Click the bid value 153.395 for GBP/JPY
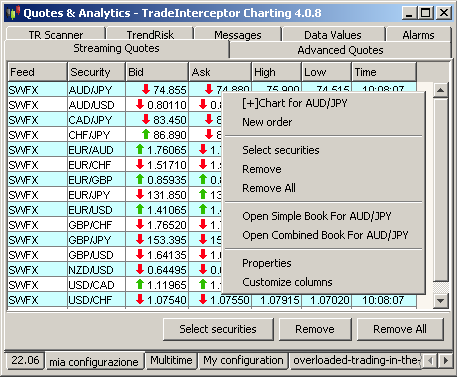This screenshot has height=377, width=457. 167,240
